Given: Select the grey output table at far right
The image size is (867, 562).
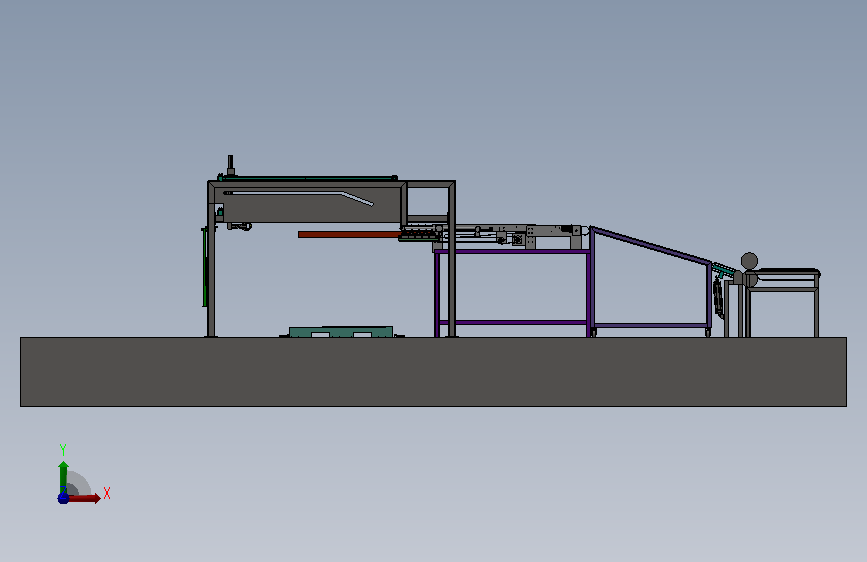Looking at the screenshot, I should pyautogui.click(x=782, y=302).
